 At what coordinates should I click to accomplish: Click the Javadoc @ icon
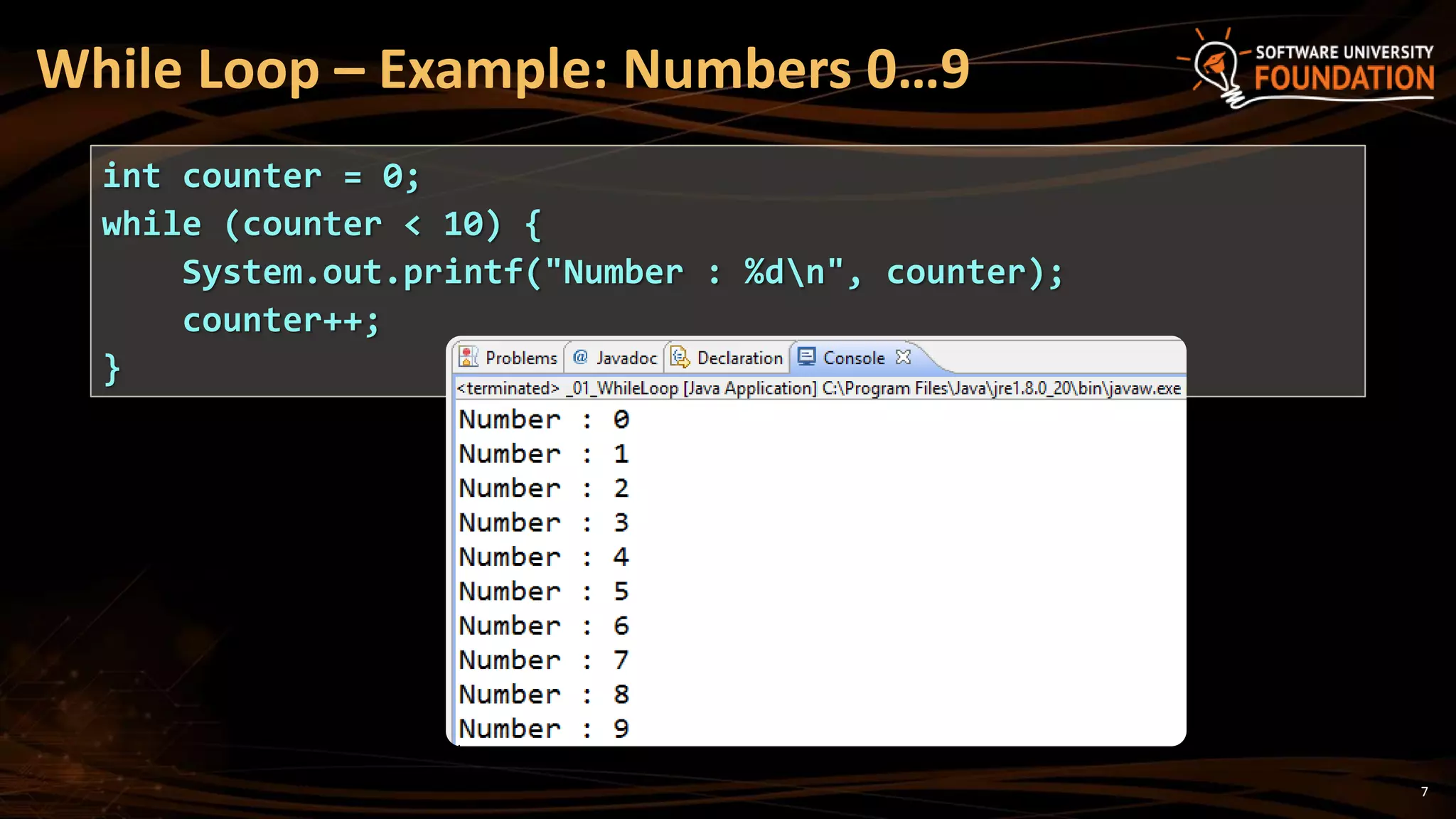point(580,357)
